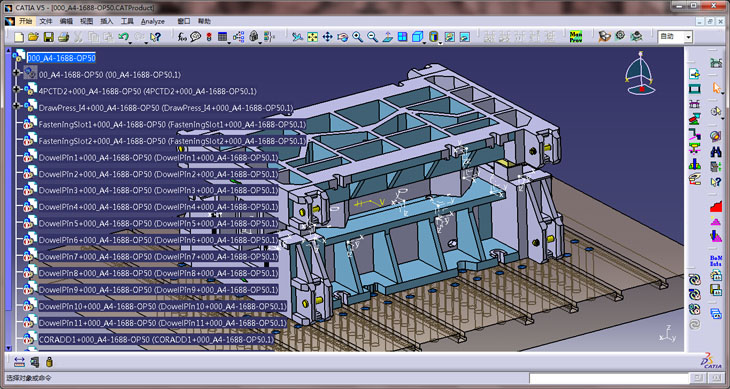Click the command input field in the status bar
730x389 pixels.
pyautogui.click(x=609, y=378)
